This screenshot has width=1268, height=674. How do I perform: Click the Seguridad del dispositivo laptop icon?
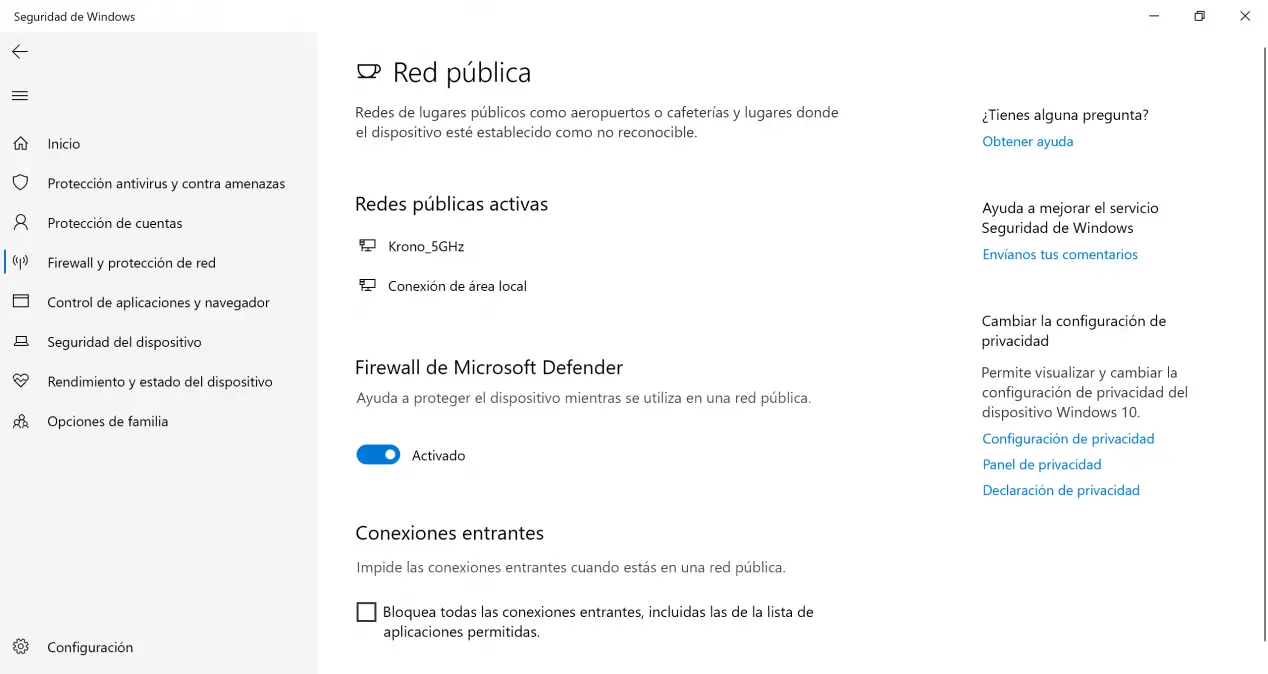pyautogui.click(x=20, y=342)
